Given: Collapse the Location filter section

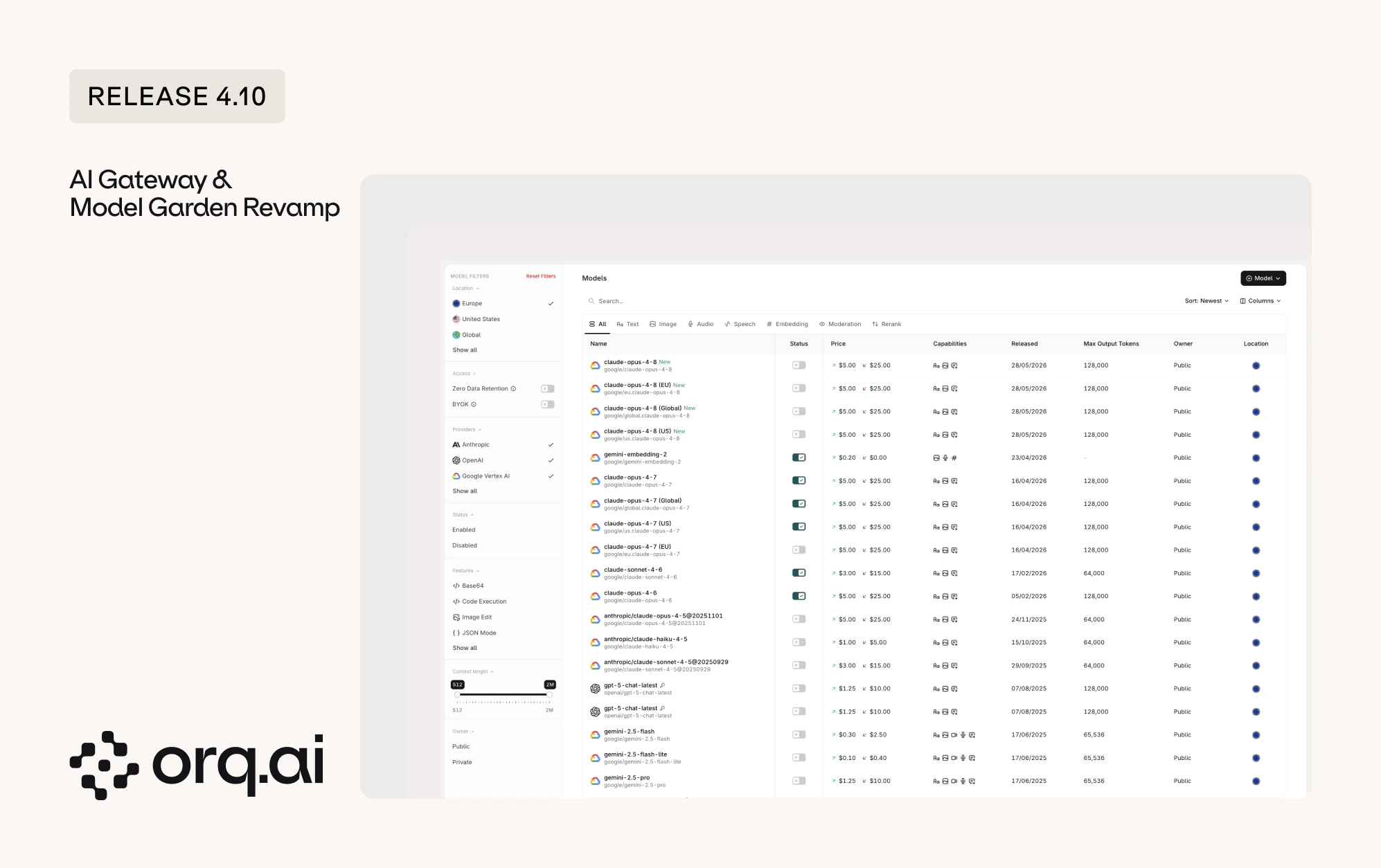Looking at the screenshot, I should click(466, 289).
